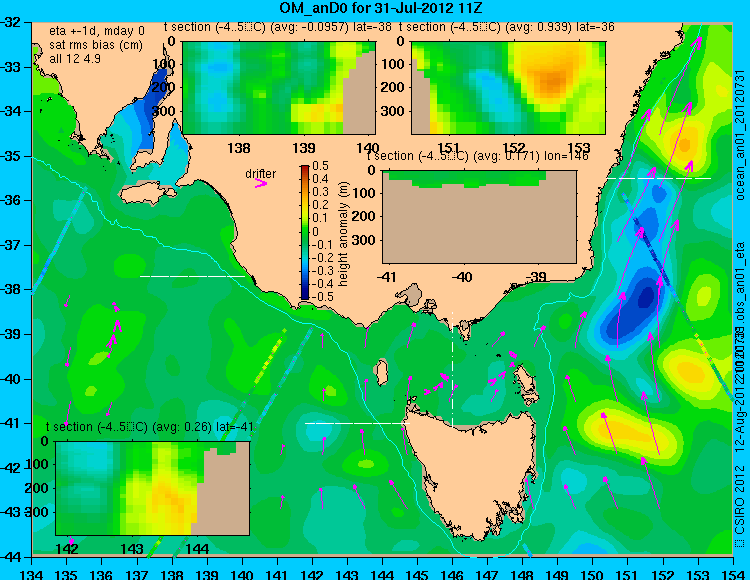Click the 'eta +-1d, mday 0' annotation
The height and width of the screenshot is (580, 750).
97,31
